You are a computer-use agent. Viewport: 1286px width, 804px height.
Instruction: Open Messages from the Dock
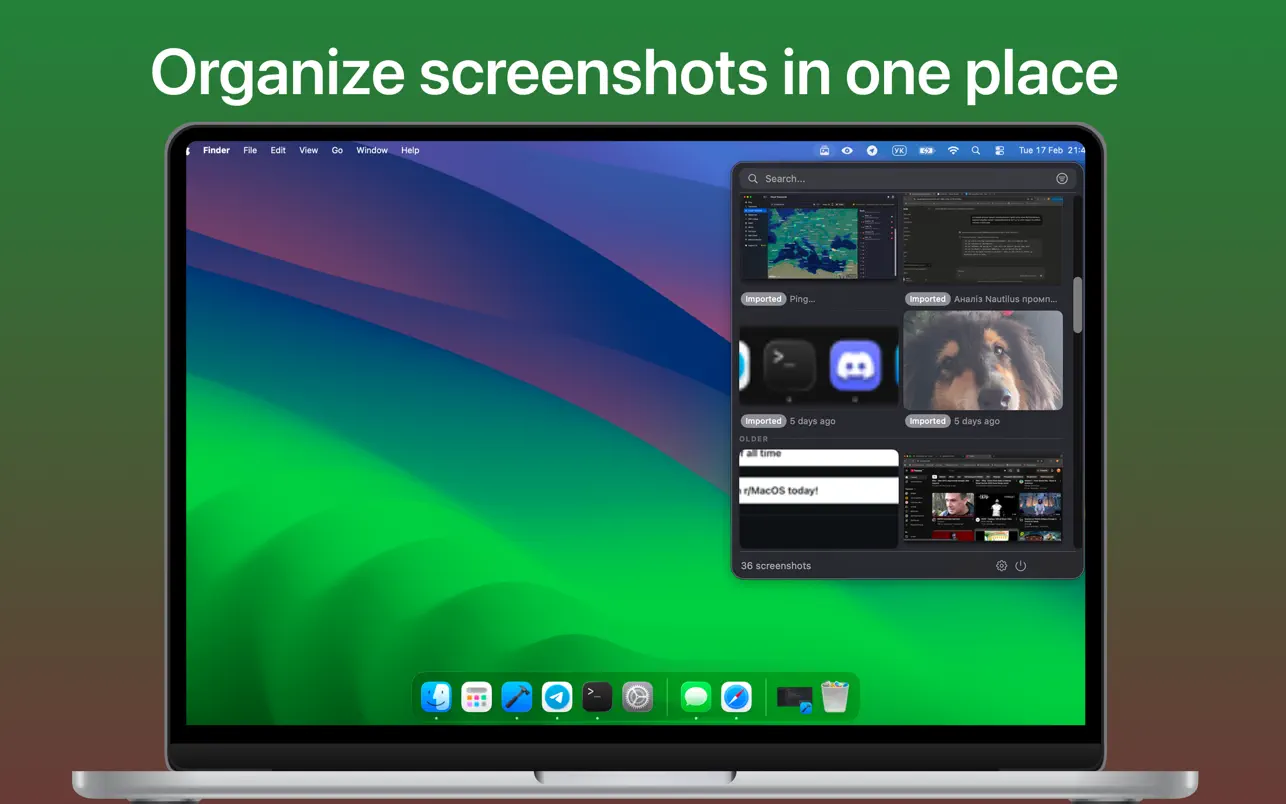coord(695,696)
